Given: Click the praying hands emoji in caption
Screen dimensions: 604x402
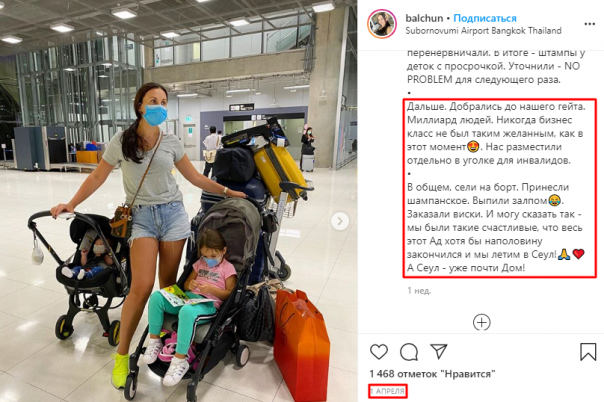Looking at the screenshot, I should pos(564,254).
